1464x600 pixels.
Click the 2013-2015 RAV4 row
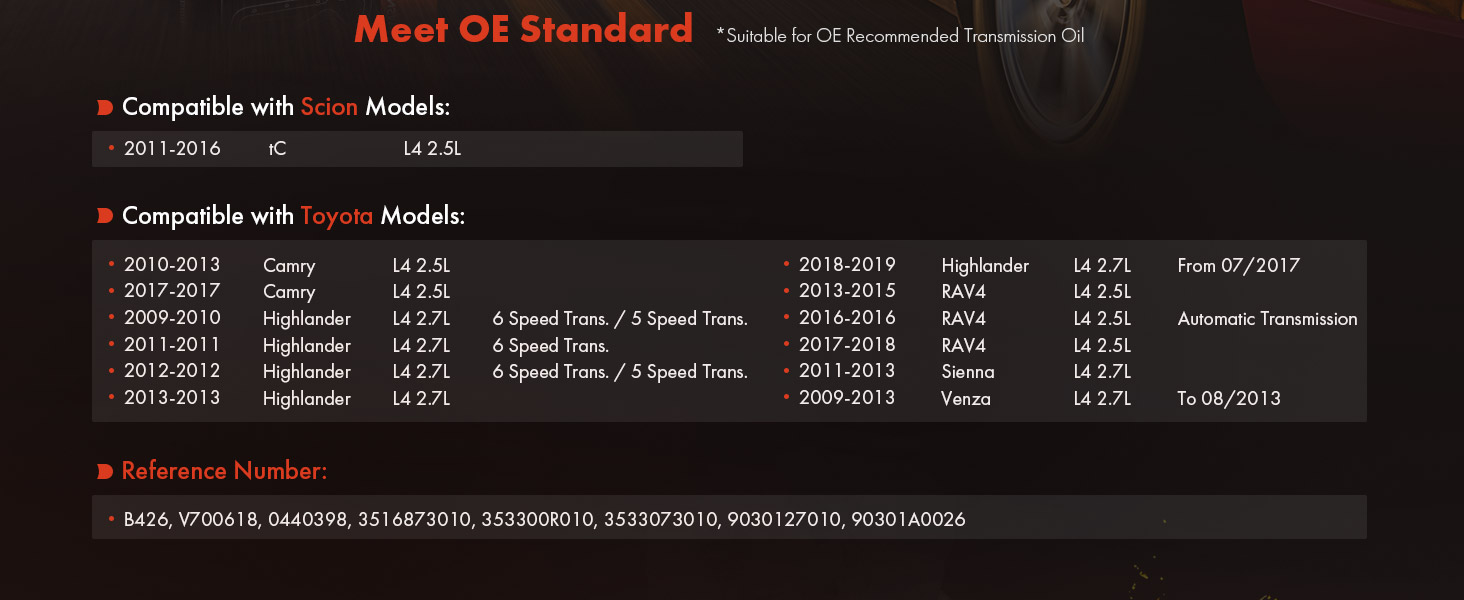958,291
